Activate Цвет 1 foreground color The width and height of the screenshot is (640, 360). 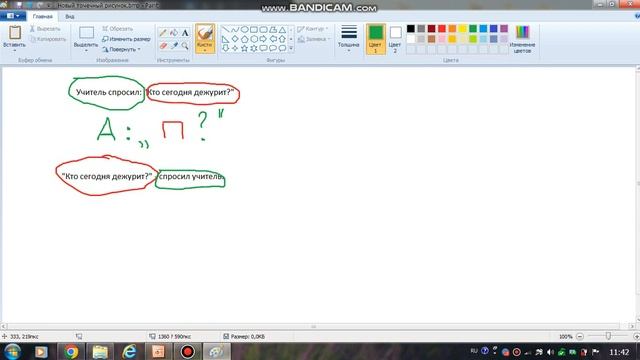click(376, 39)
